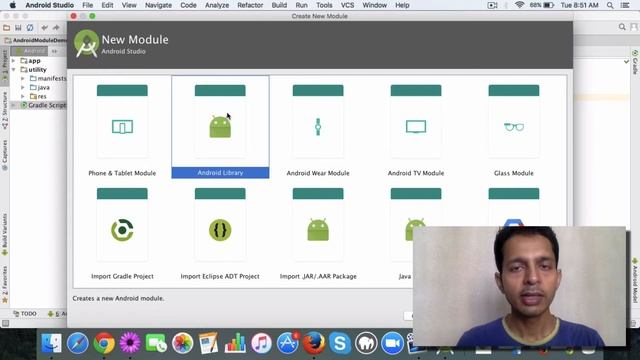This screenshot has width=640, height=360.
Task: Expand the Gradle Scripts node
Action: pos(13,105)
